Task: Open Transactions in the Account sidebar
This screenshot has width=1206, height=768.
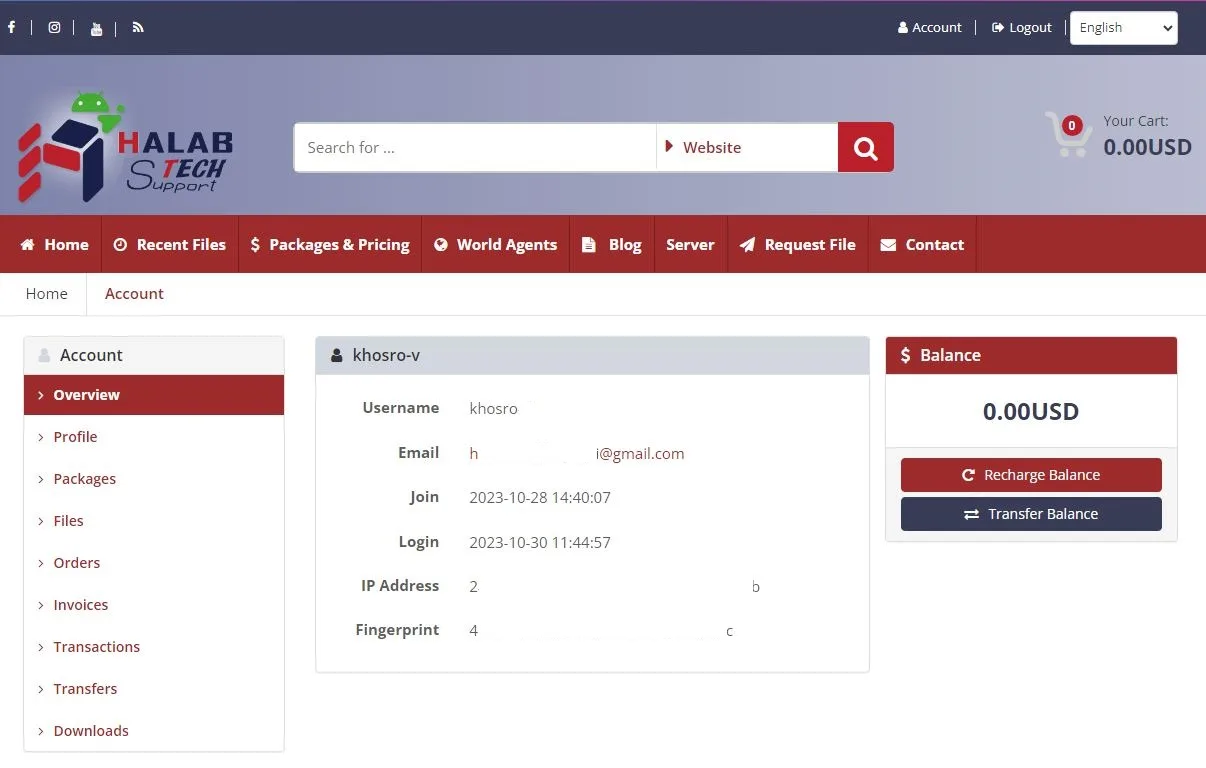Action: click(x=96, y=647)
